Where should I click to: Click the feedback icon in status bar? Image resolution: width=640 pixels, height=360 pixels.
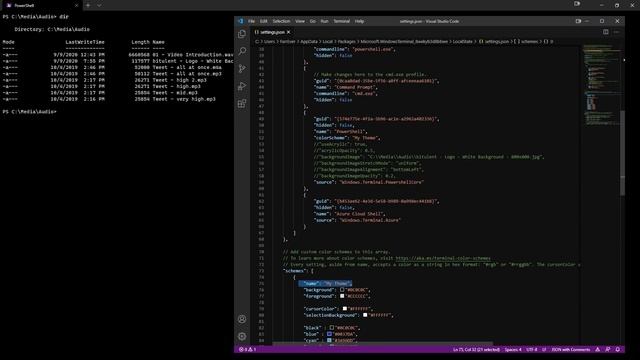click(x=608, y=350)
